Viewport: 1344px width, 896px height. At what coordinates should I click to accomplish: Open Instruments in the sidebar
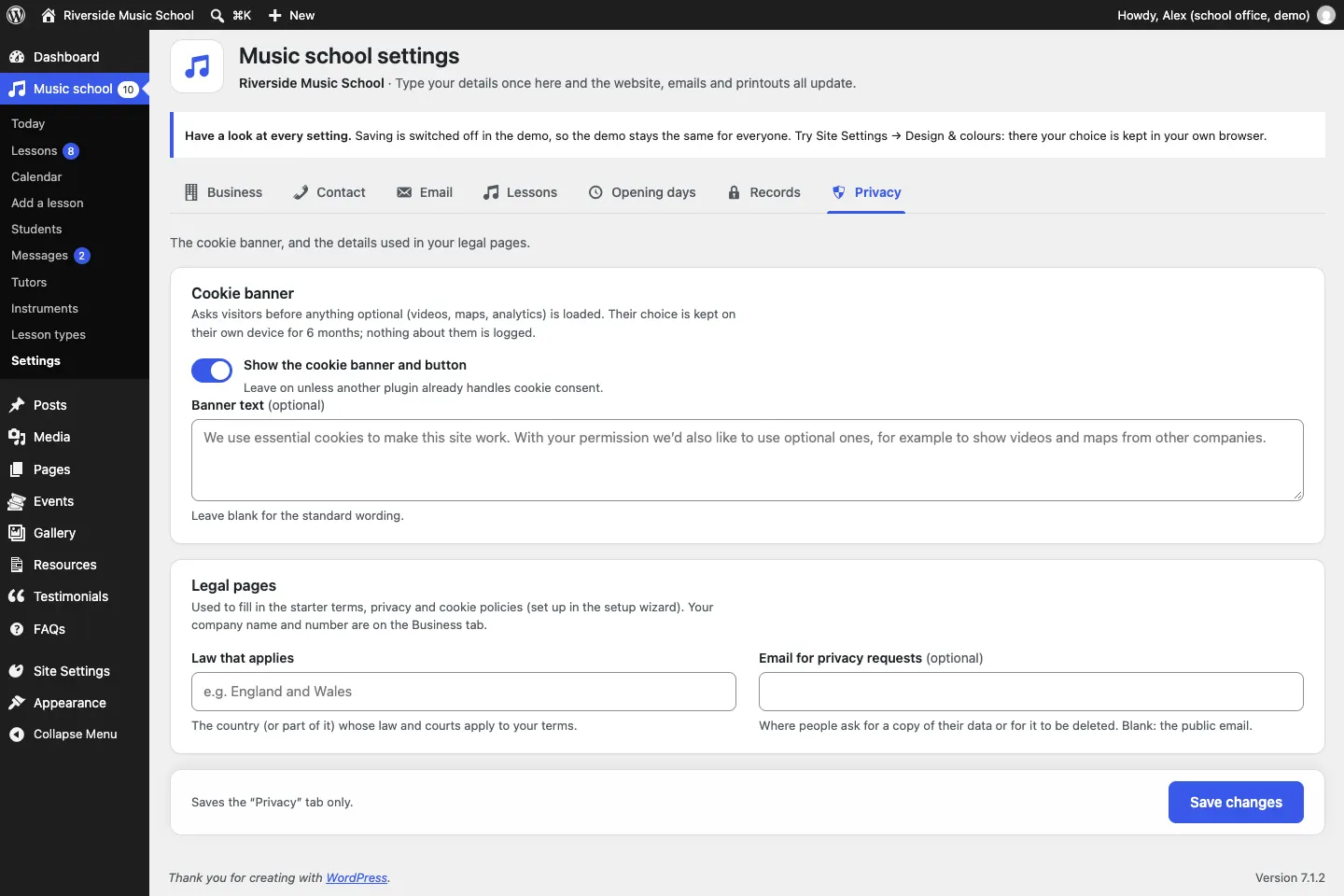tap(75, 309)
